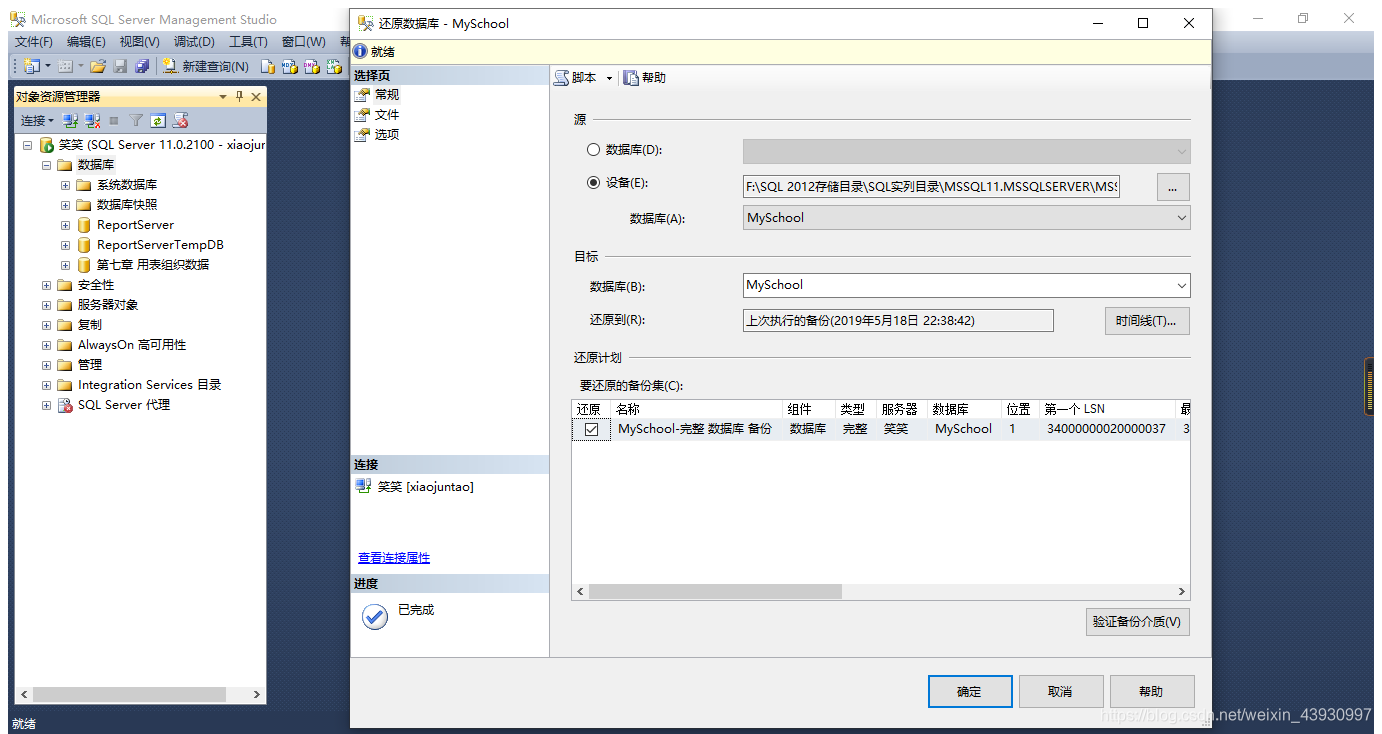The image size is (1382, 734).
Task: Open the 连接 dropdown in Object Explorer
Action: (37, 120)
